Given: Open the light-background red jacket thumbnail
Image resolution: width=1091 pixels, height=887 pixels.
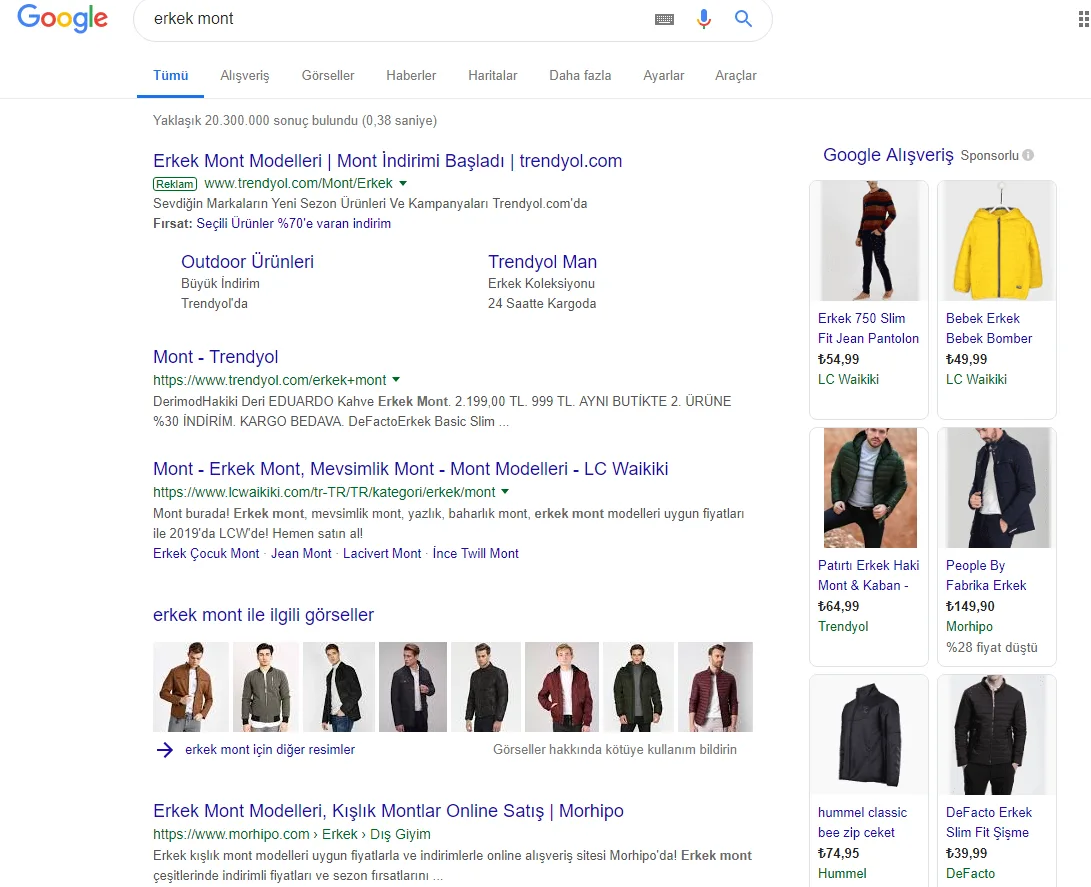Looking at the screenshot, I should [562, 687].
